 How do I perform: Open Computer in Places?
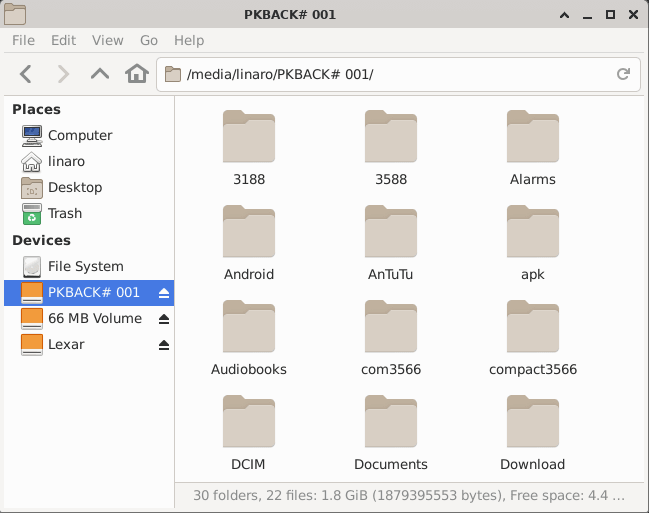(x=89, y=135)
